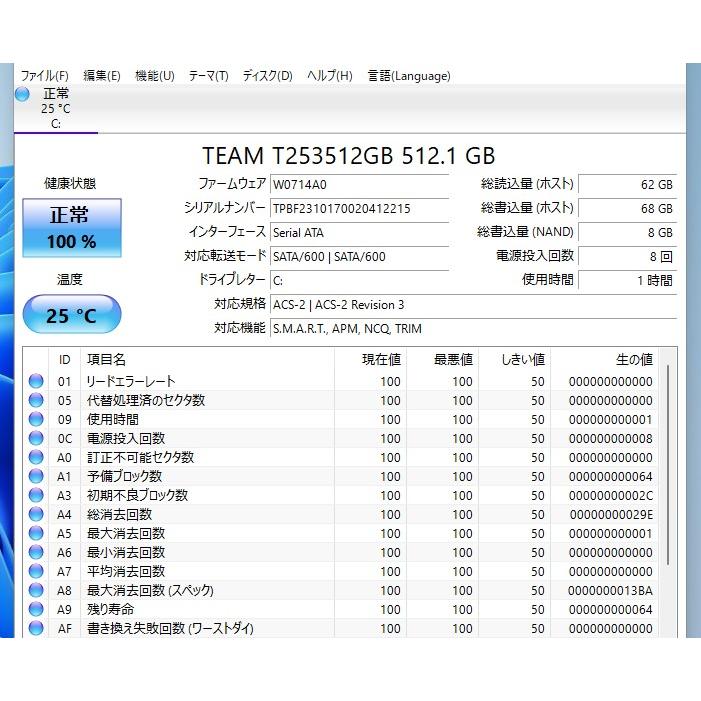Click raw value 00000000002C

(x=611, y=495)
